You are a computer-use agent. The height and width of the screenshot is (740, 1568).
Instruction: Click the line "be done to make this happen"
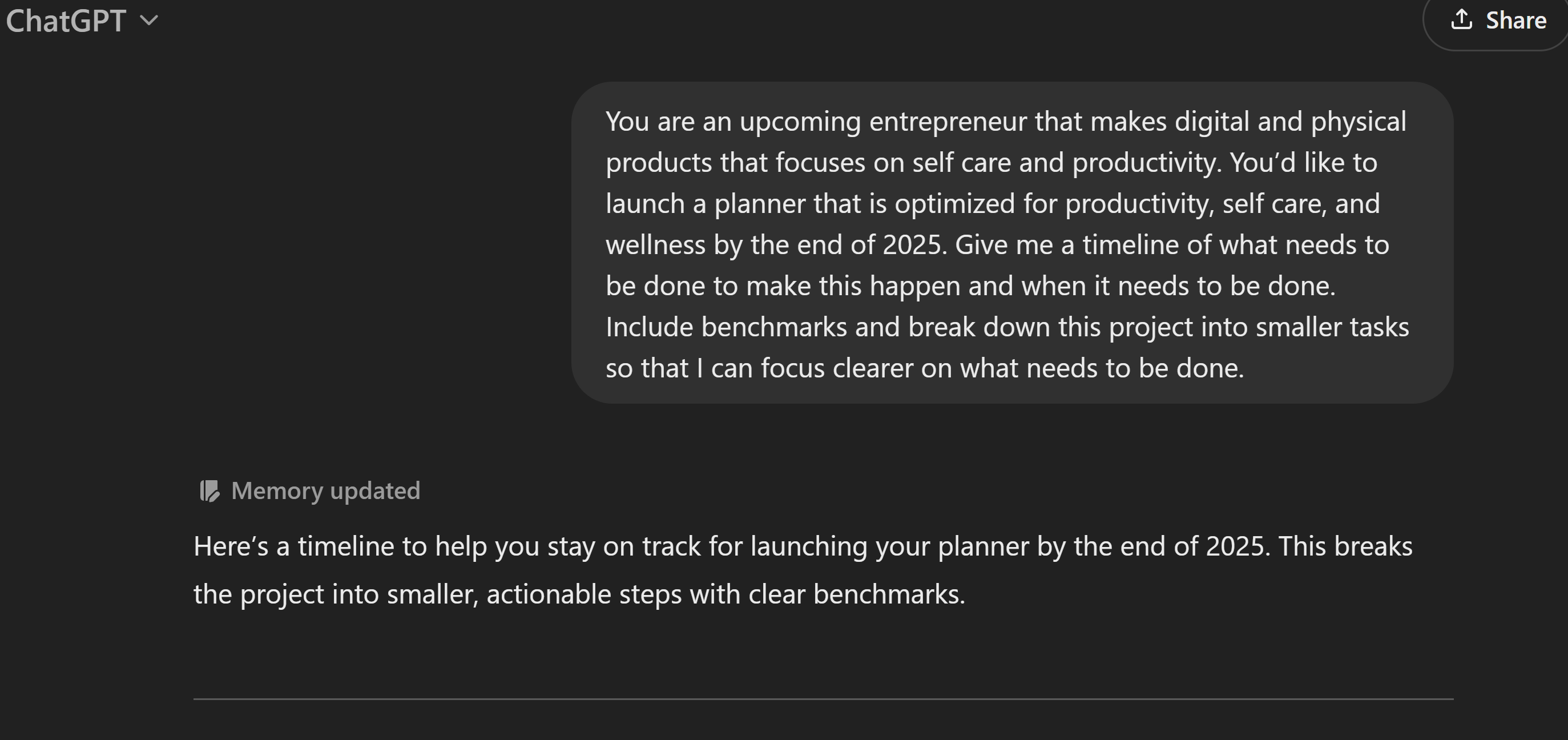pos(971,286)
